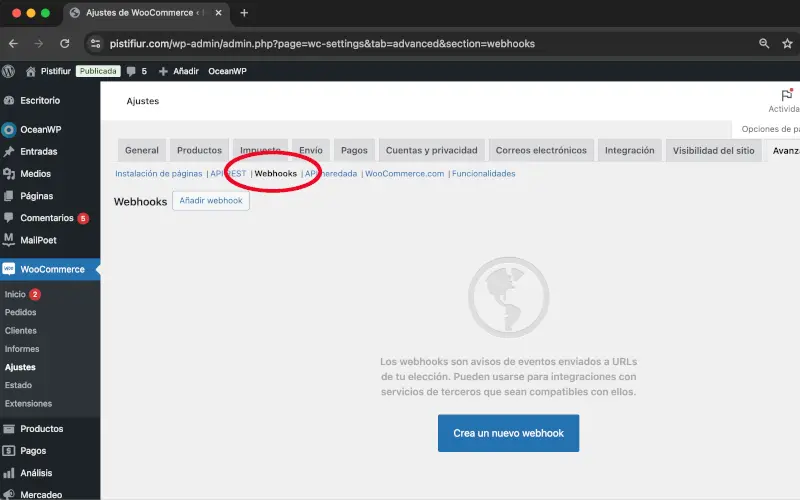Switch to the Productos settings tab
800x500 pixels.
point(199,151)
